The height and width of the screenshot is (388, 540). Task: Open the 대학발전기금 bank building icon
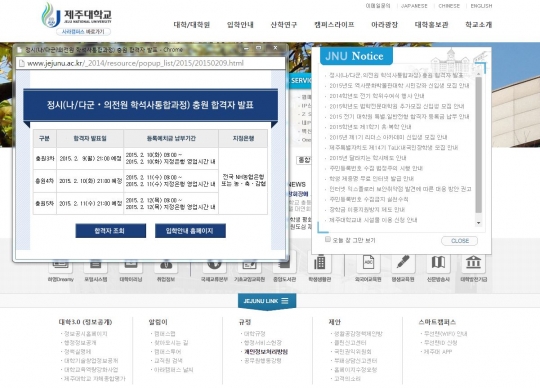coord(474,263)
